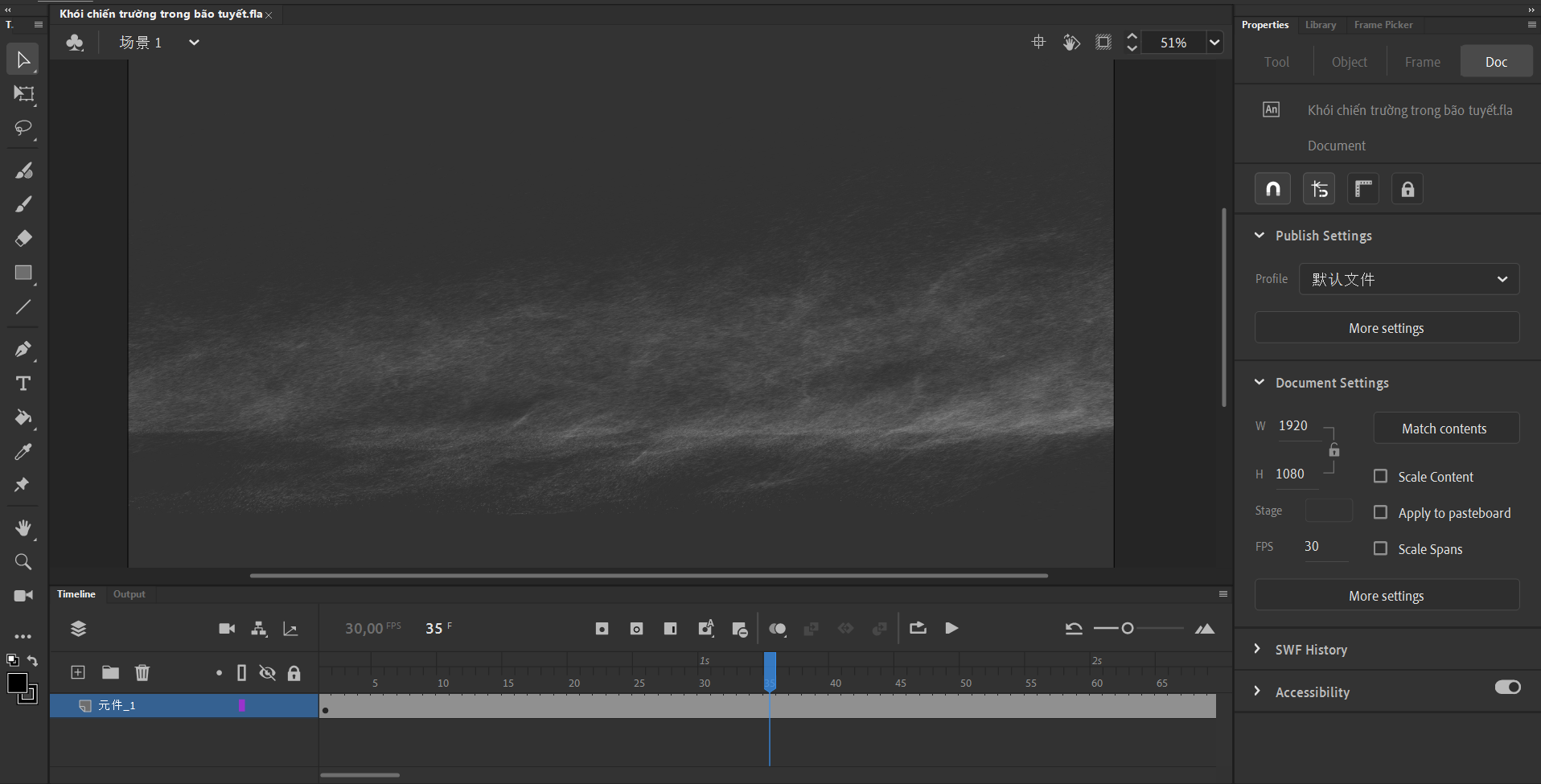Check Apply to pasteboard option
This screenshot has height=784, width=1541.
pyautogui.click(x=1380, y=512)
